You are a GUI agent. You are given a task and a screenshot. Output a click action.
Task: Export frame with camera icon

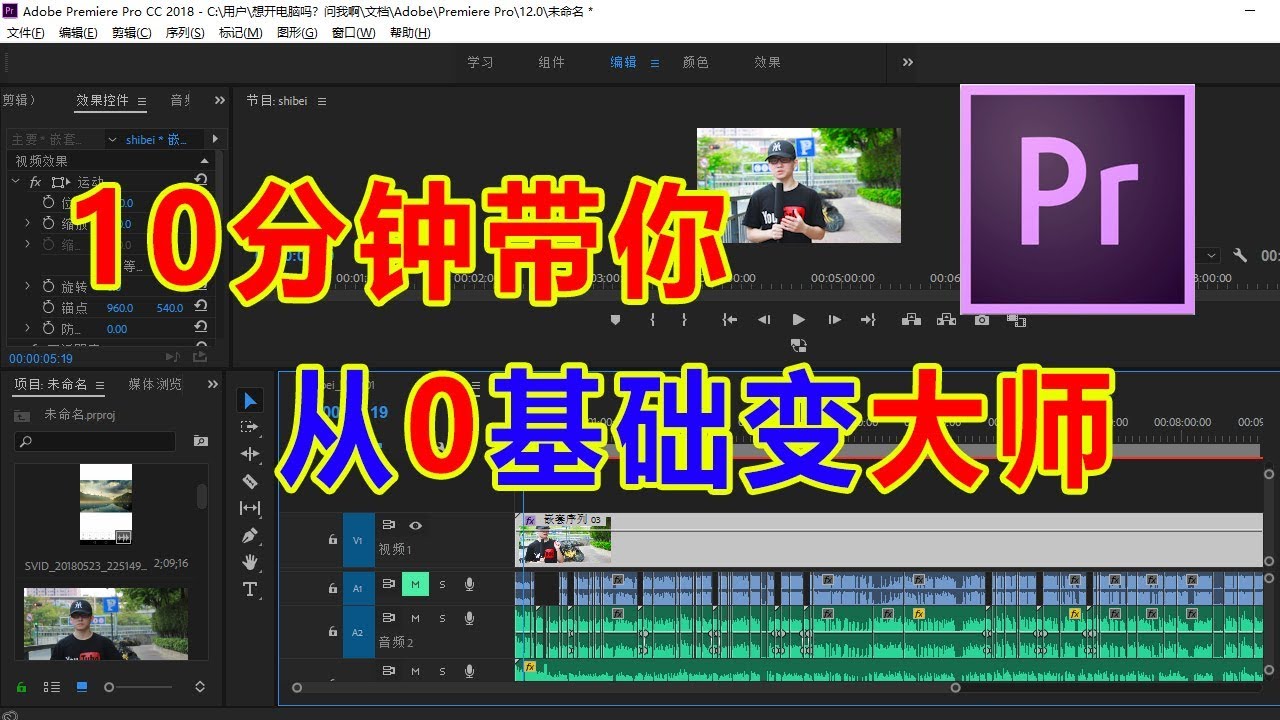[x=982, y=320]
